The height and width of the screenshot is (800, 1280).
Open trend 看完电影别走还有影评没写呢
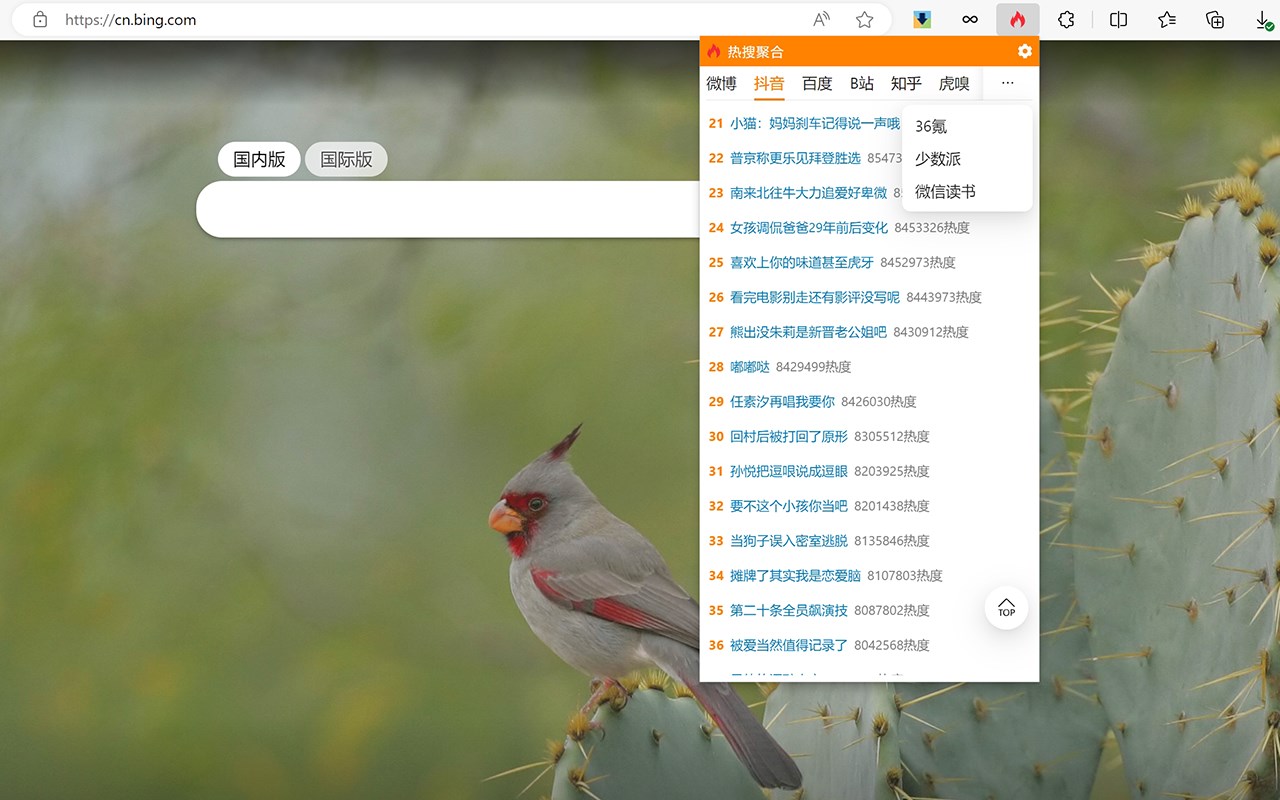click(815, 297)
